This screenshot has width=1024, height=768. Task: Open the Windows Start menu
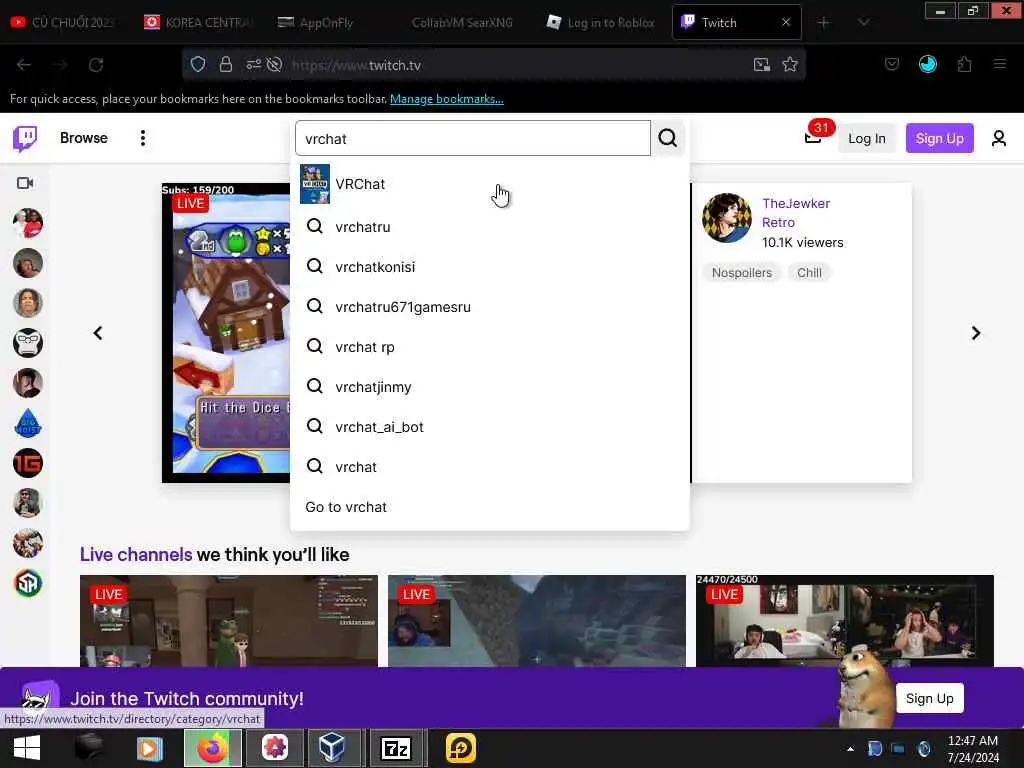pyautogui.click(x=27, y=748)
